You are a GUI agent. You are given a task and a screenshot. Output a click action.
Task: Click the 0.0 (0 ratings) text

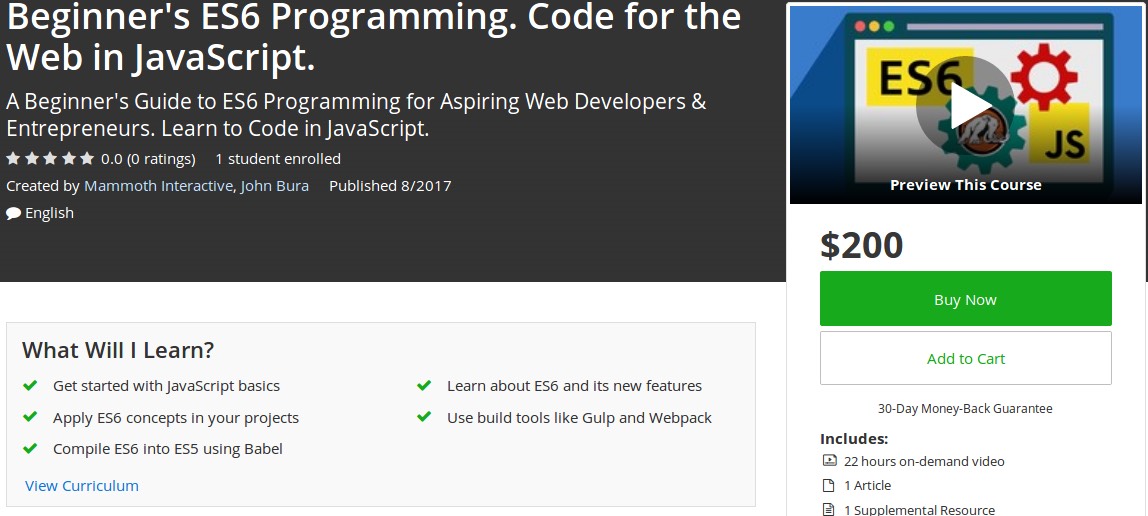click(148, 159)
